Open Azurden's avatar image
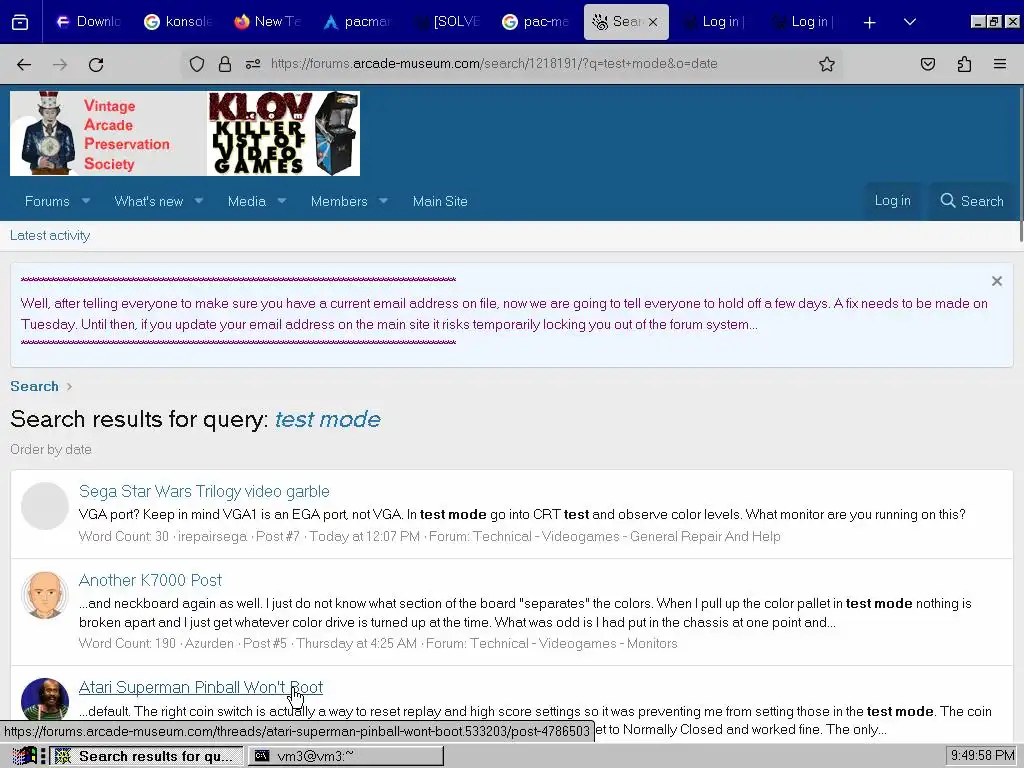The image size is (1024, 768). click(x=45, y=595)
